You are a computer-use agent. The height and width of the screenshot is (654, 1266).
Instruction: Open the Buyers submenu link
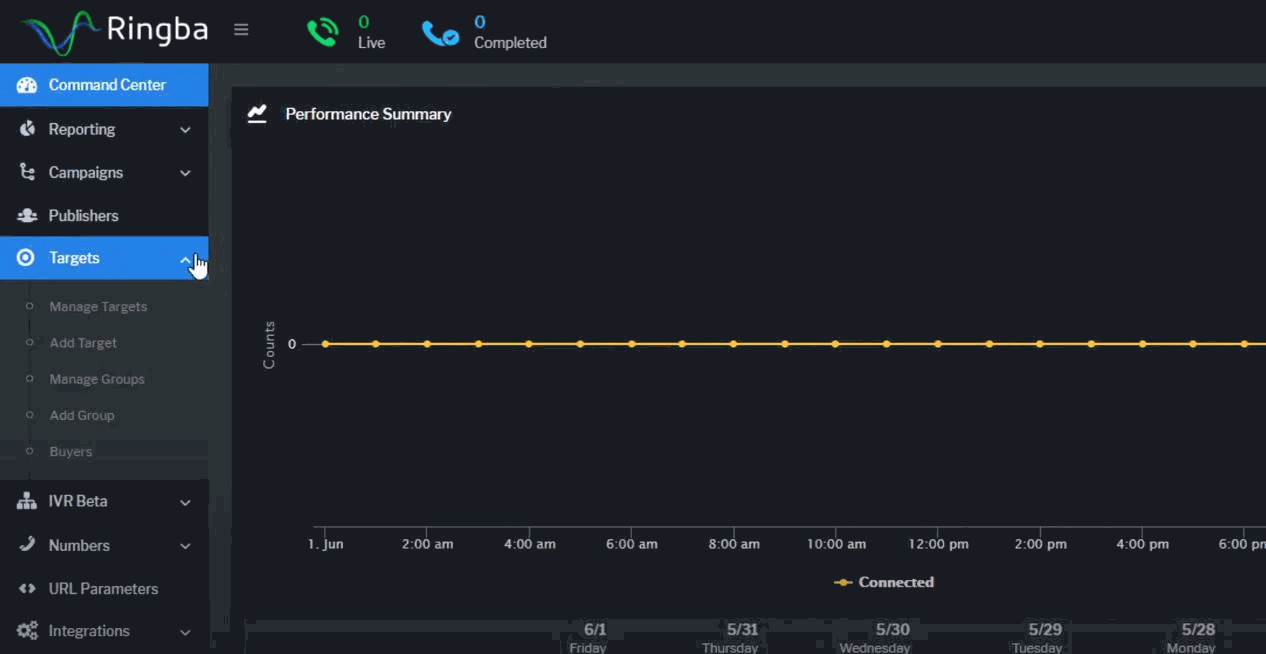(x=71, y=452)
